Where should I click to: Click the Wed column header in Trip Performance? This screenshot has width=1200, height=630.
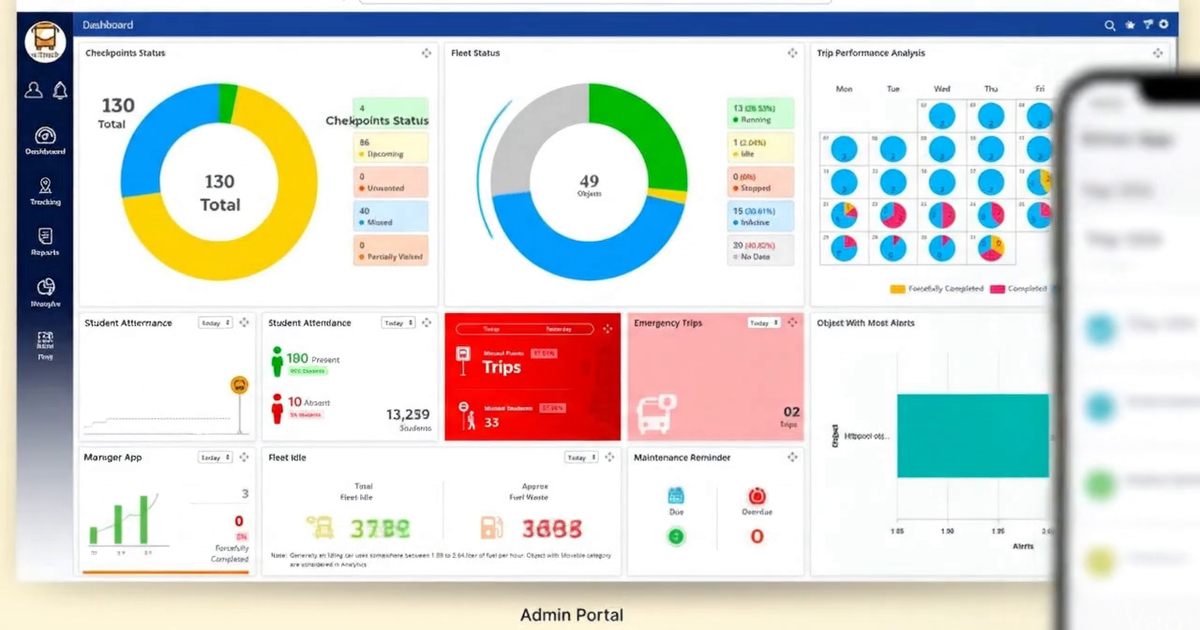(x=942, y=89)
